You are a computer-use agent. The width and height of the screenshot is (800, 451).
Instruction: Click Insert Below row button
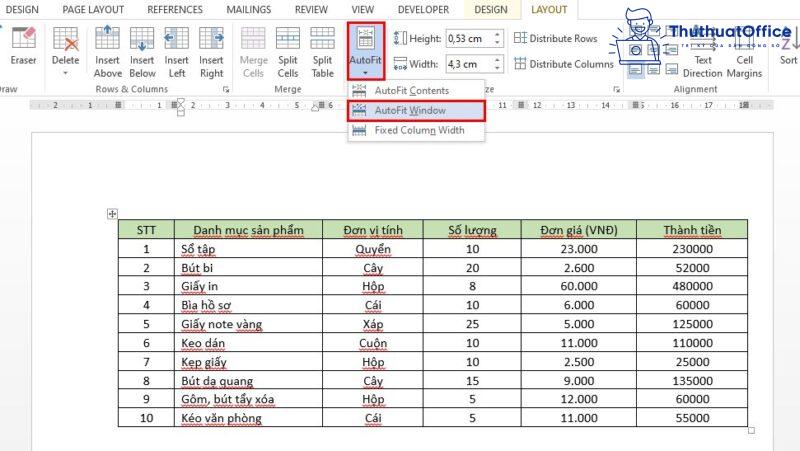pyautogui.click(x=142, y=52)
